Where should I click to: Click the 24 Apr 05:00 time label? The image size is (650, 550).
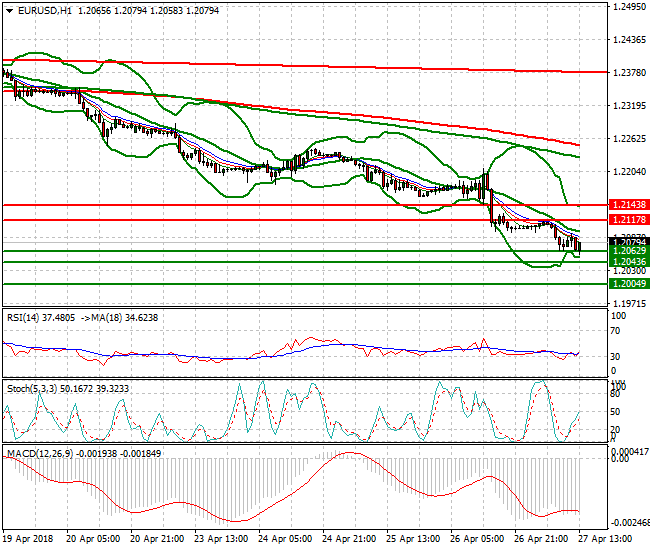coord(283,538)
